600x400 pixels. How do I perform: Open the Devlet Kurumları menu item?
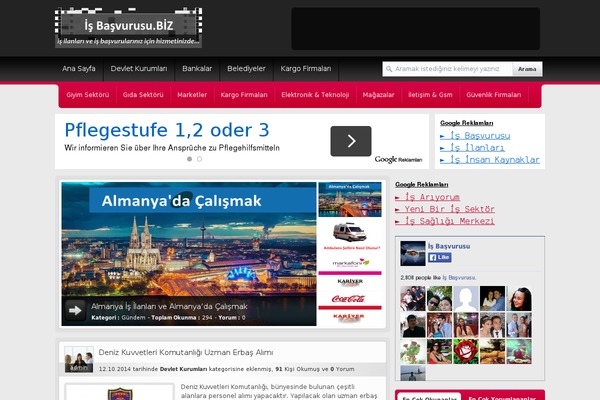(138, 69)
